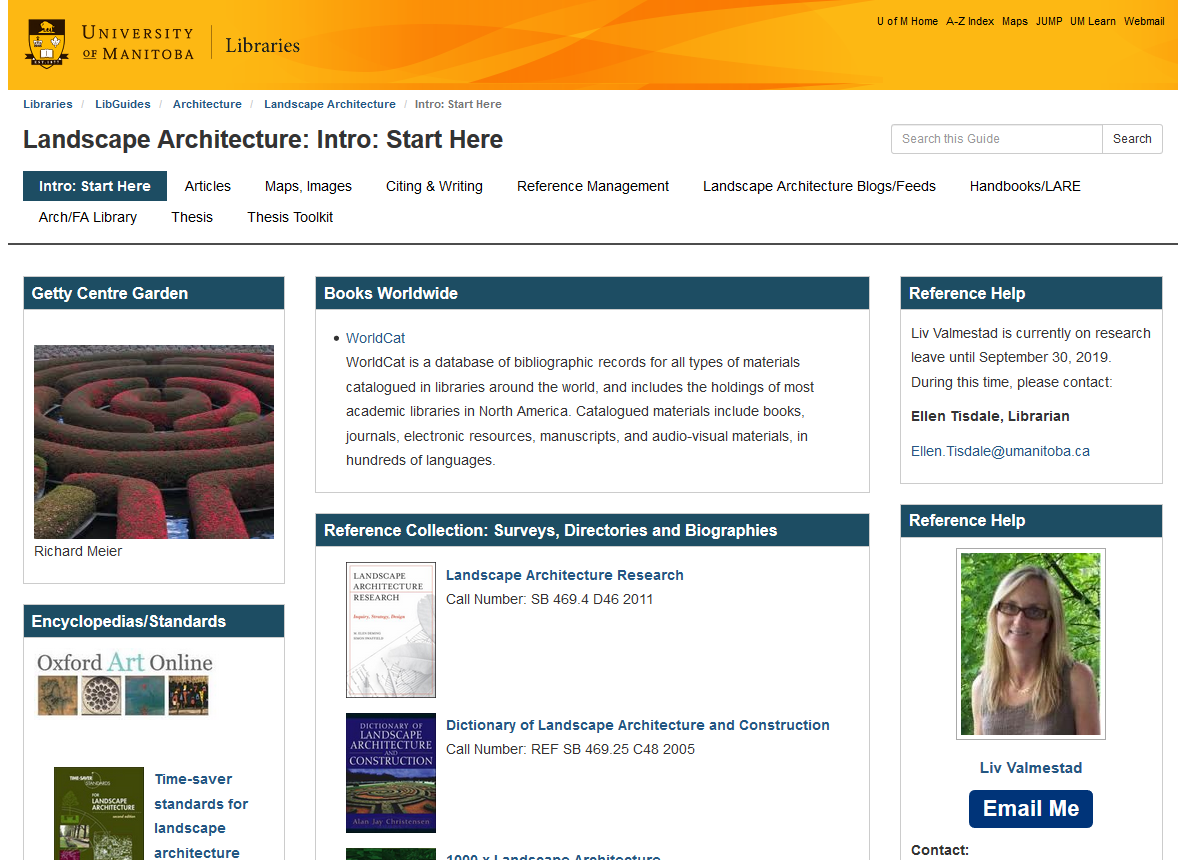1186x860 pixels.
Task: Go to U of M Home
Action: (x=907, y=21)
